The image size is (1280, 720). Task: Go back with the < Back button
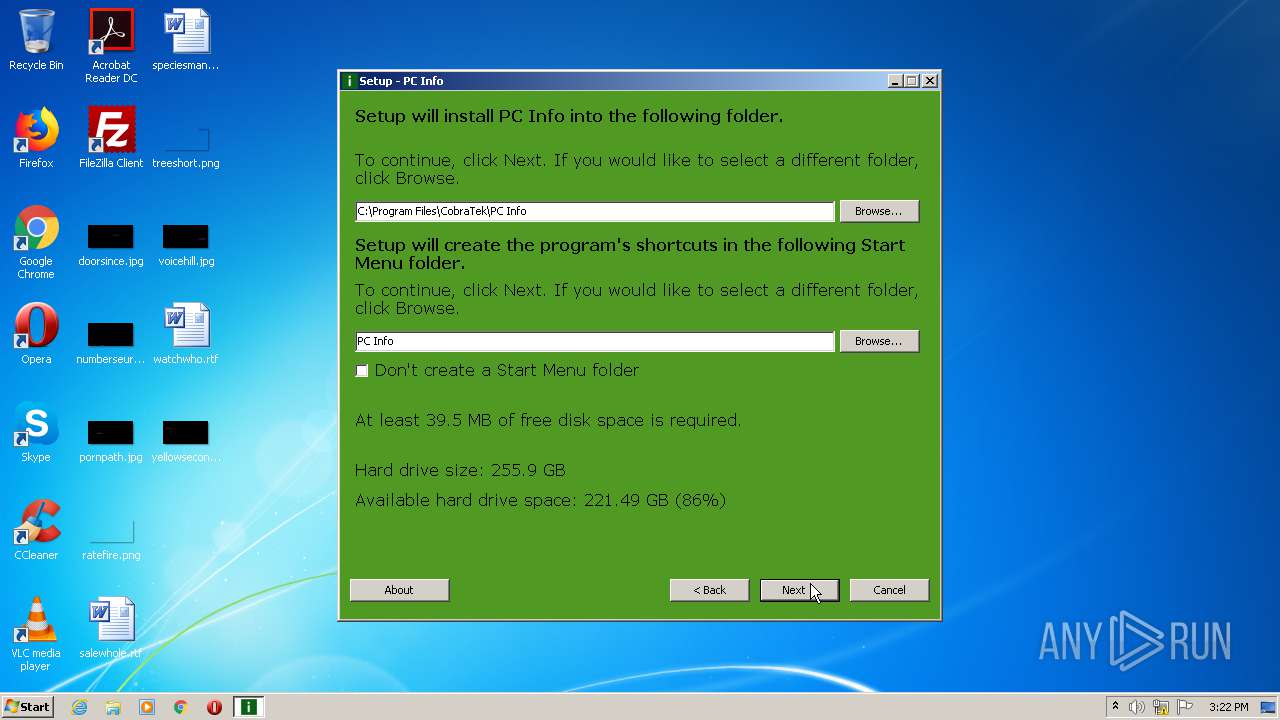pyautogui.click(x=710, y=590)
